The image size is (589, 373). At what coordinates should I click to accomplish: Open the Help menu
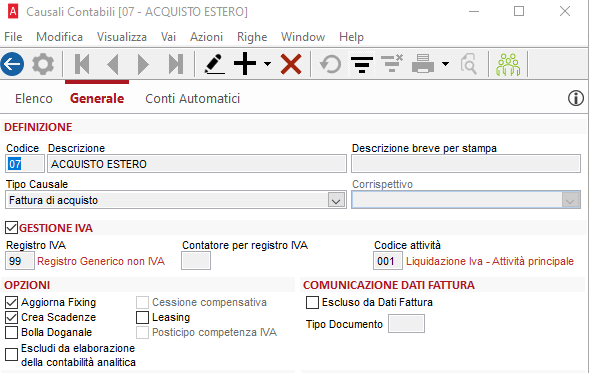[x=351, y=37]
